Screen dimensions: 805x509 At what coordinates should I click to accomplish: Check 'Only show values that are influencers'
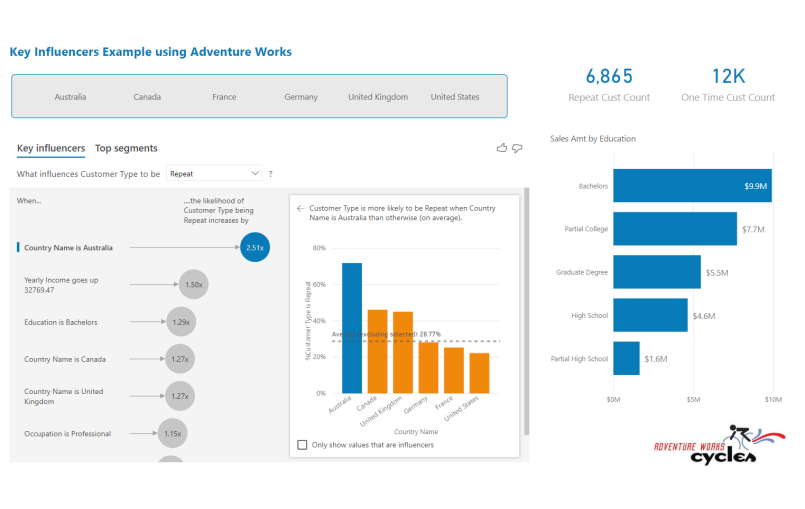tap(302, 445)
